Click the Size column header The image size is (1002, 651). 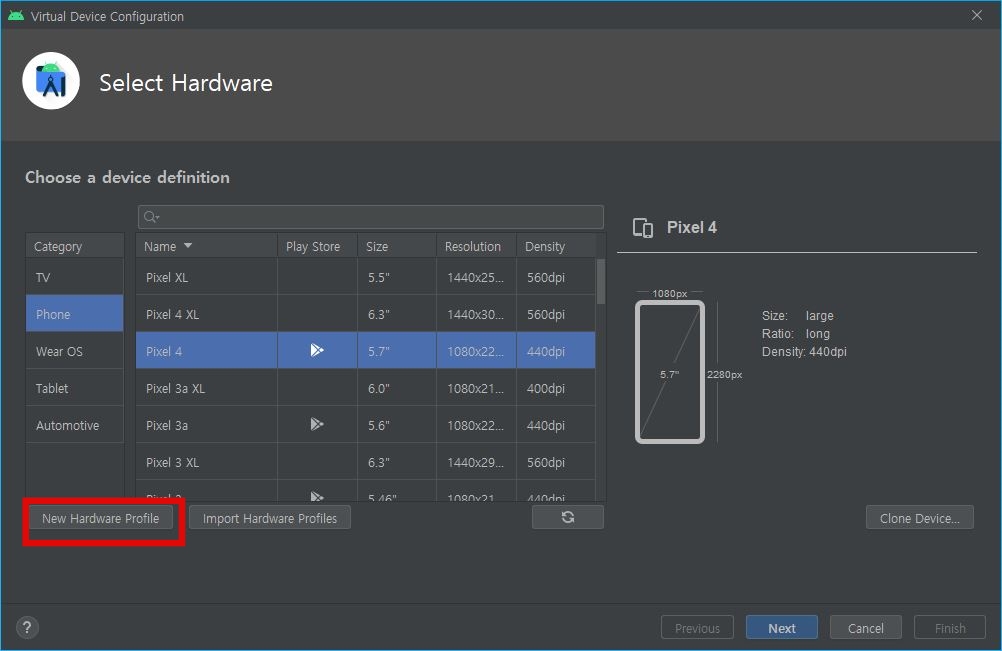pos(397,246)
